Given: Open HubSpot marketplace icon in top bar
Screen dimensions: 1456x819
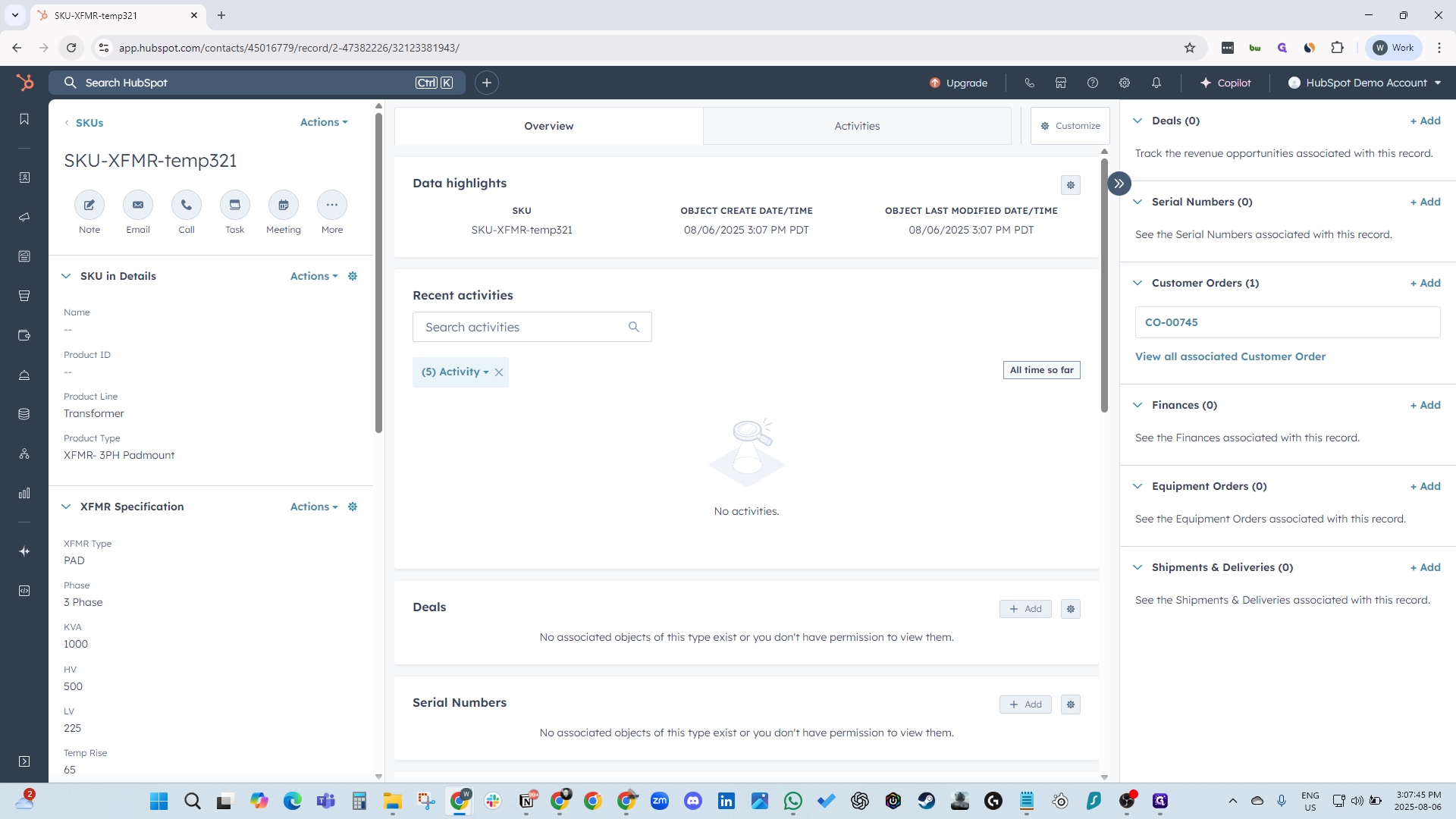Looking at the screenshot, I should tap(1061, 83).
